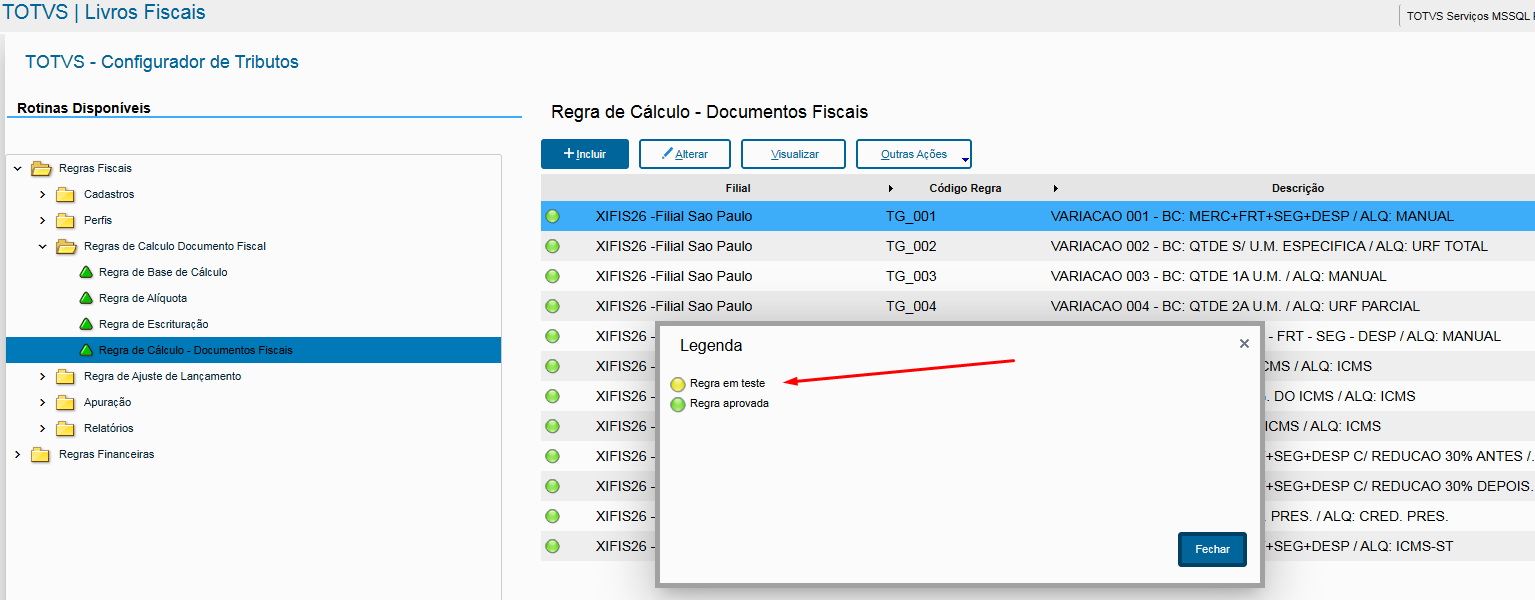Collapse the Regras Fiscais tree node

click(17, 168)
